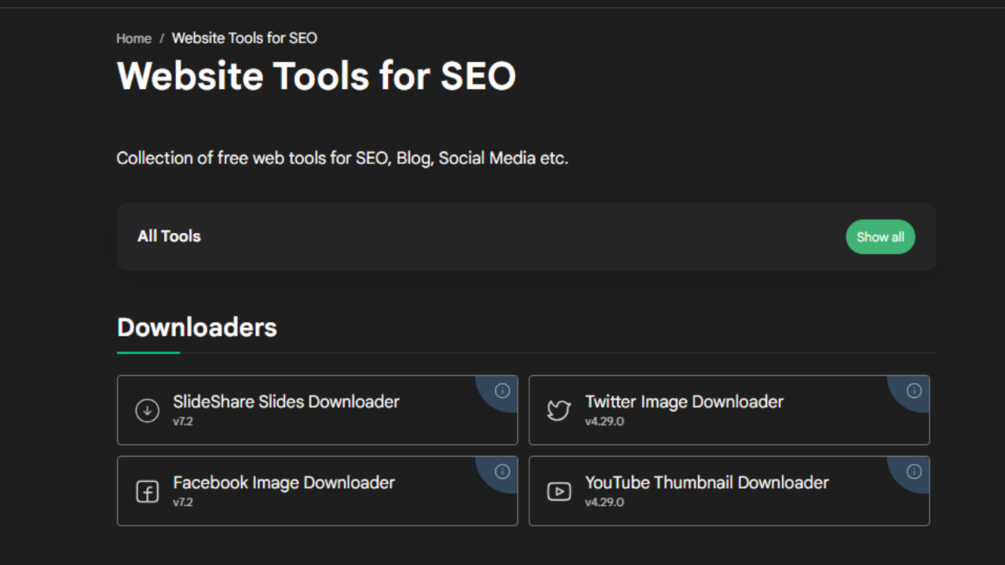Click the Twitter bird icon
Screen dimensions: 1005x565
tap(559, 410)
